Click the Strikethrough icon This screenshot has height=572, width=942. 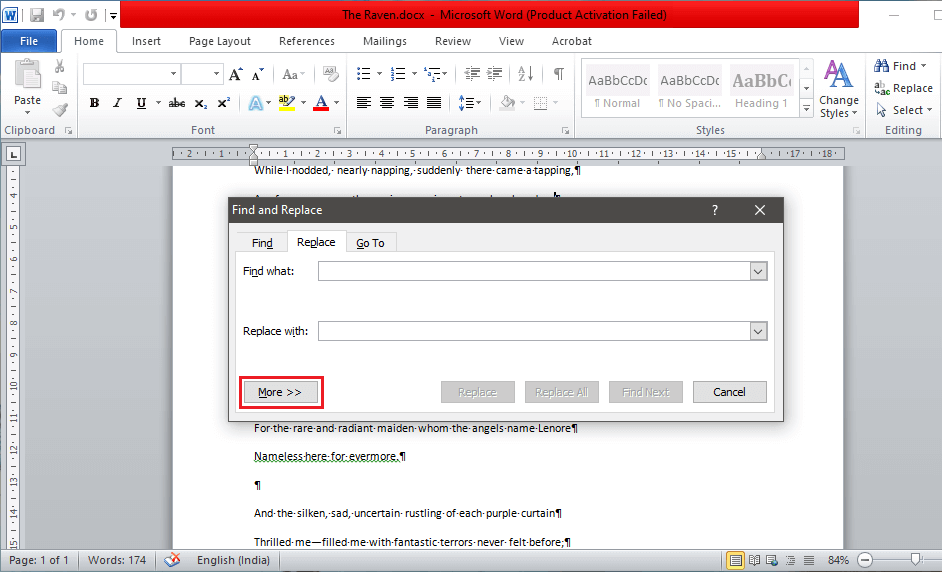pos(177,103)
